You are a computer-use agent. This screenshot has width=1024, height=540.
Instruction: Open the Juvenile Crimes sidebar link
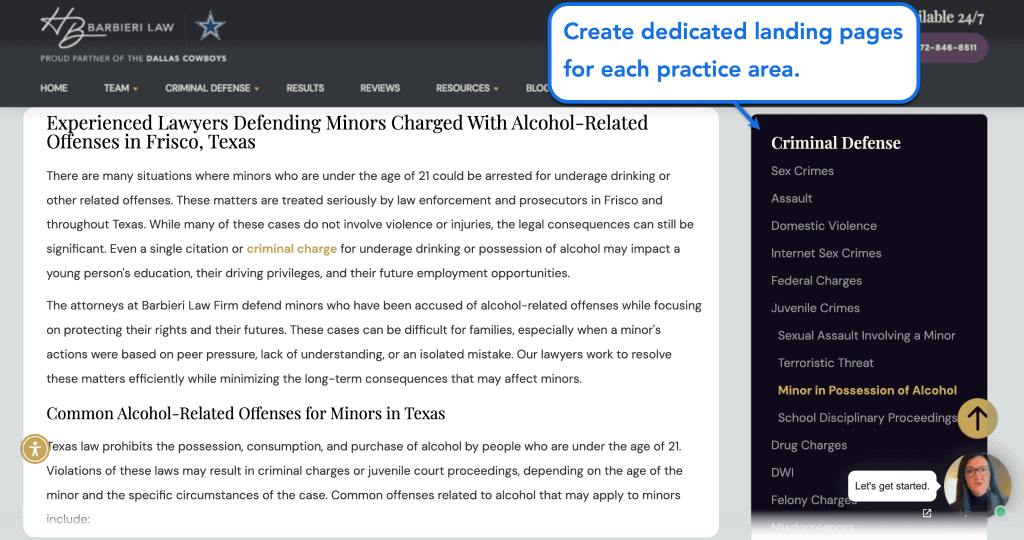(815, 308)
